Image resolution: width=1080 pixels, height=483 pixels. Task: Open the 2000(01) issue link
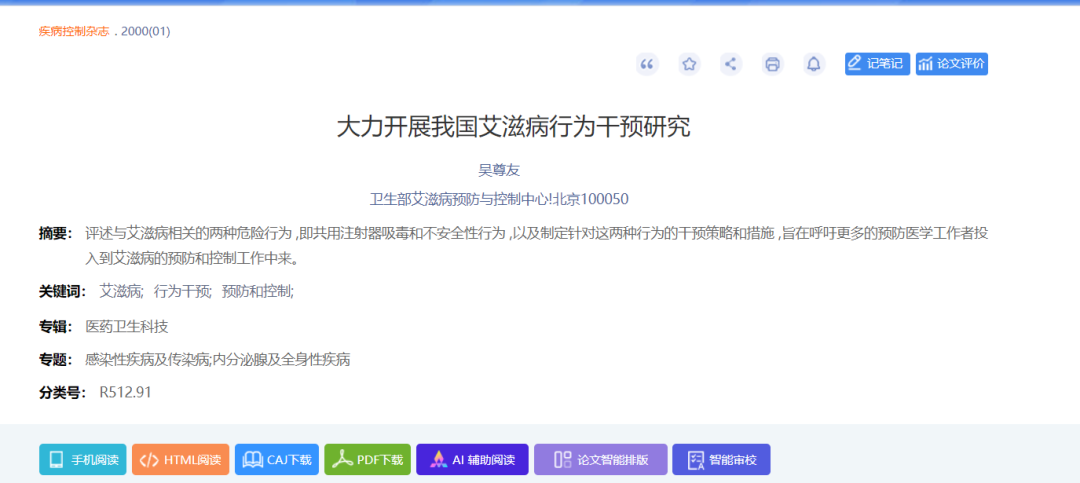coord(145,31)
